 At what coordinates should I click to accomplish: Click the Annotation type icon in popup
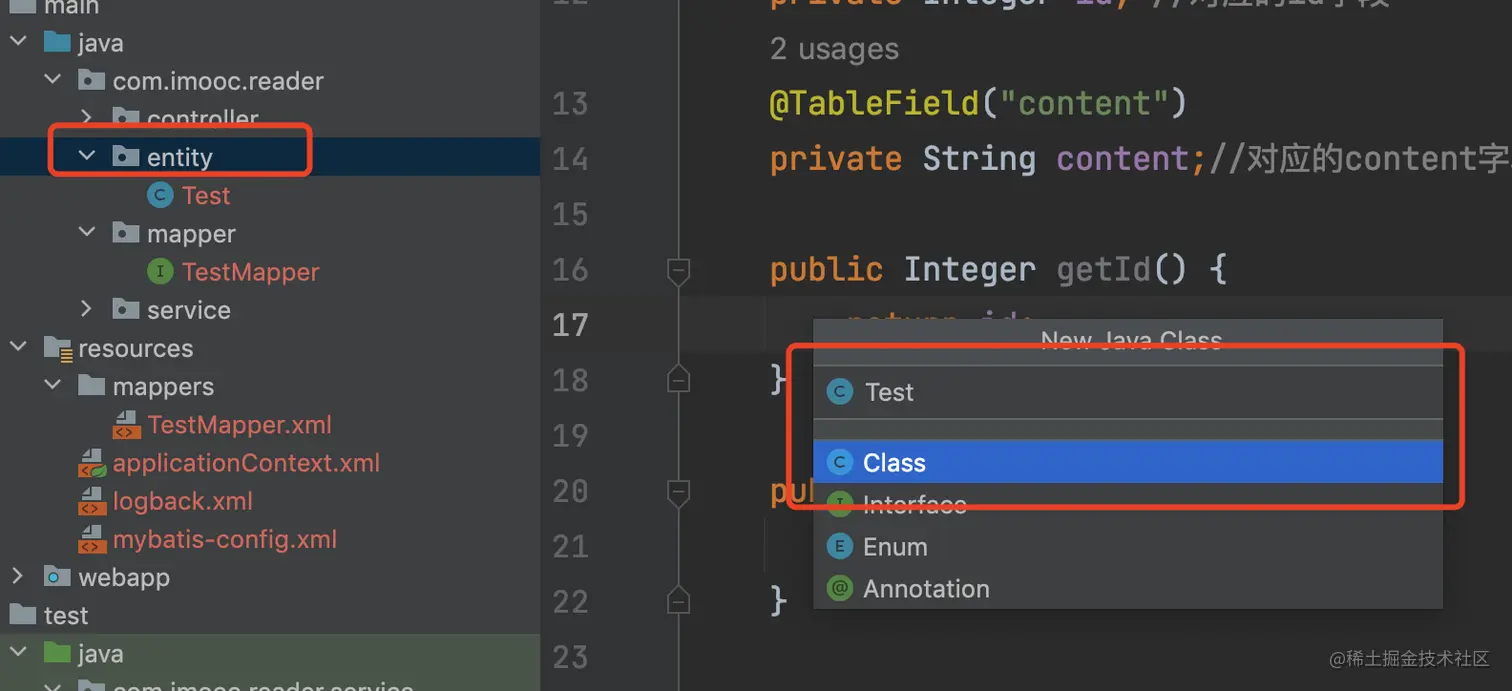840,589
